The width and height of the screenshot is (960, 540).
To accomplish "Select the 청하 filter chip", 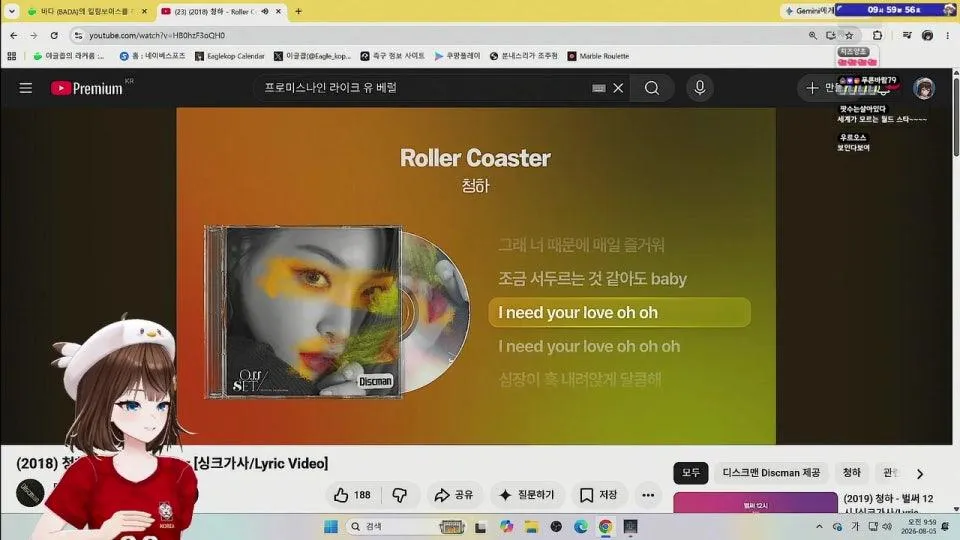I will pyautogui.click(x=852, y=473).
